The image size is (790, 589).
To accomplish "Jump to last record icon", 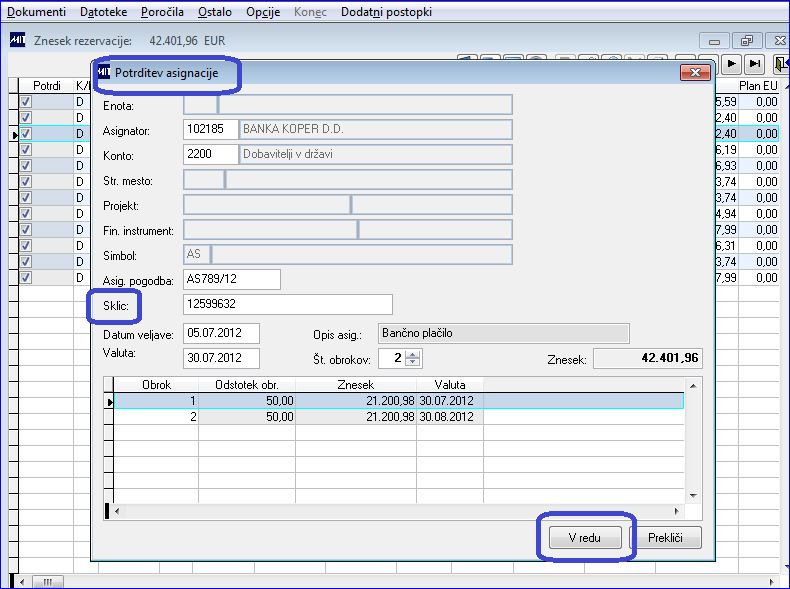I will 755,64.
